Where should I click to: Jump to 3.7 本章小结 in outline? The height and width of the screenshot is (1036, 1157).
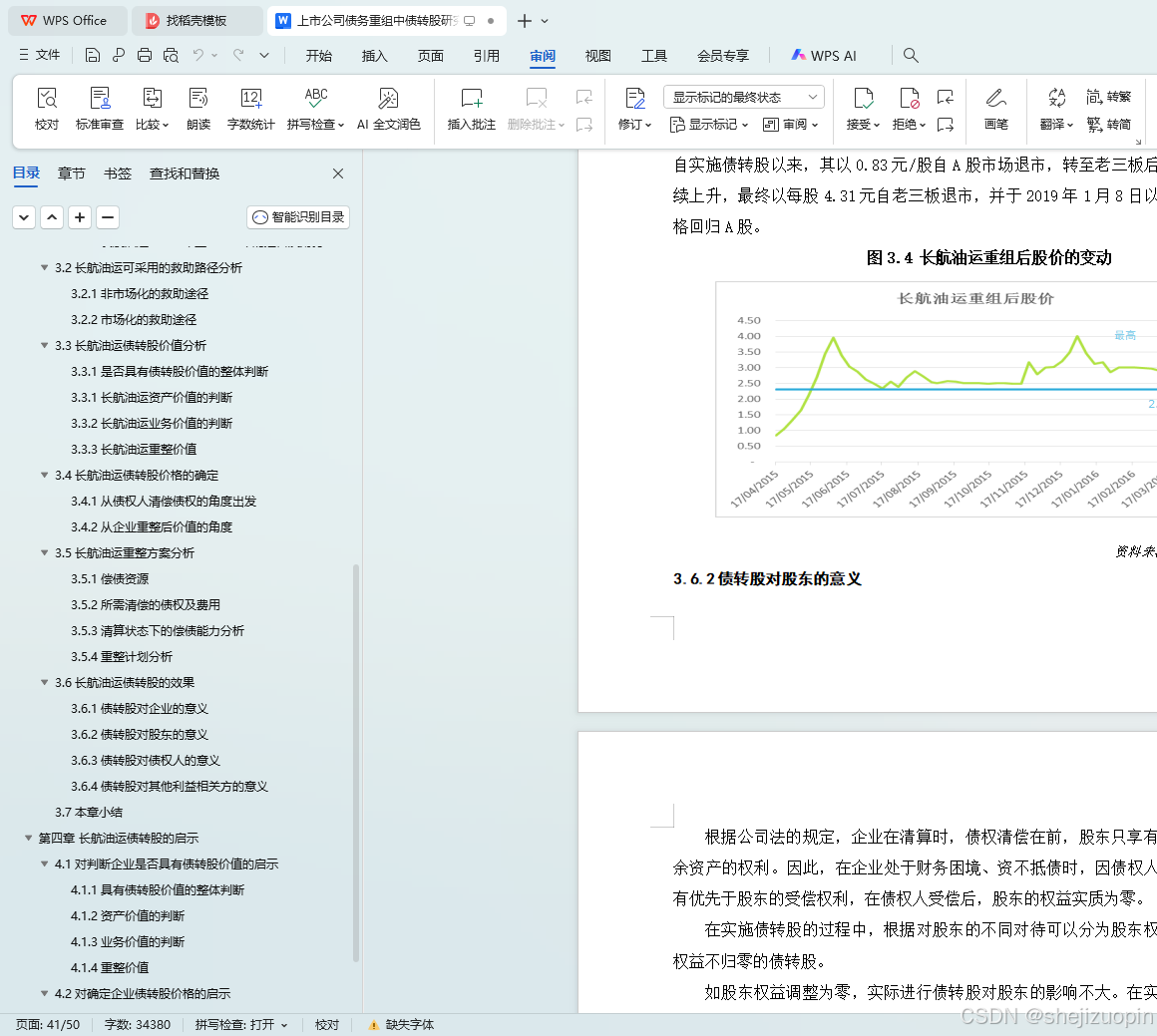(x=89, y=812)
